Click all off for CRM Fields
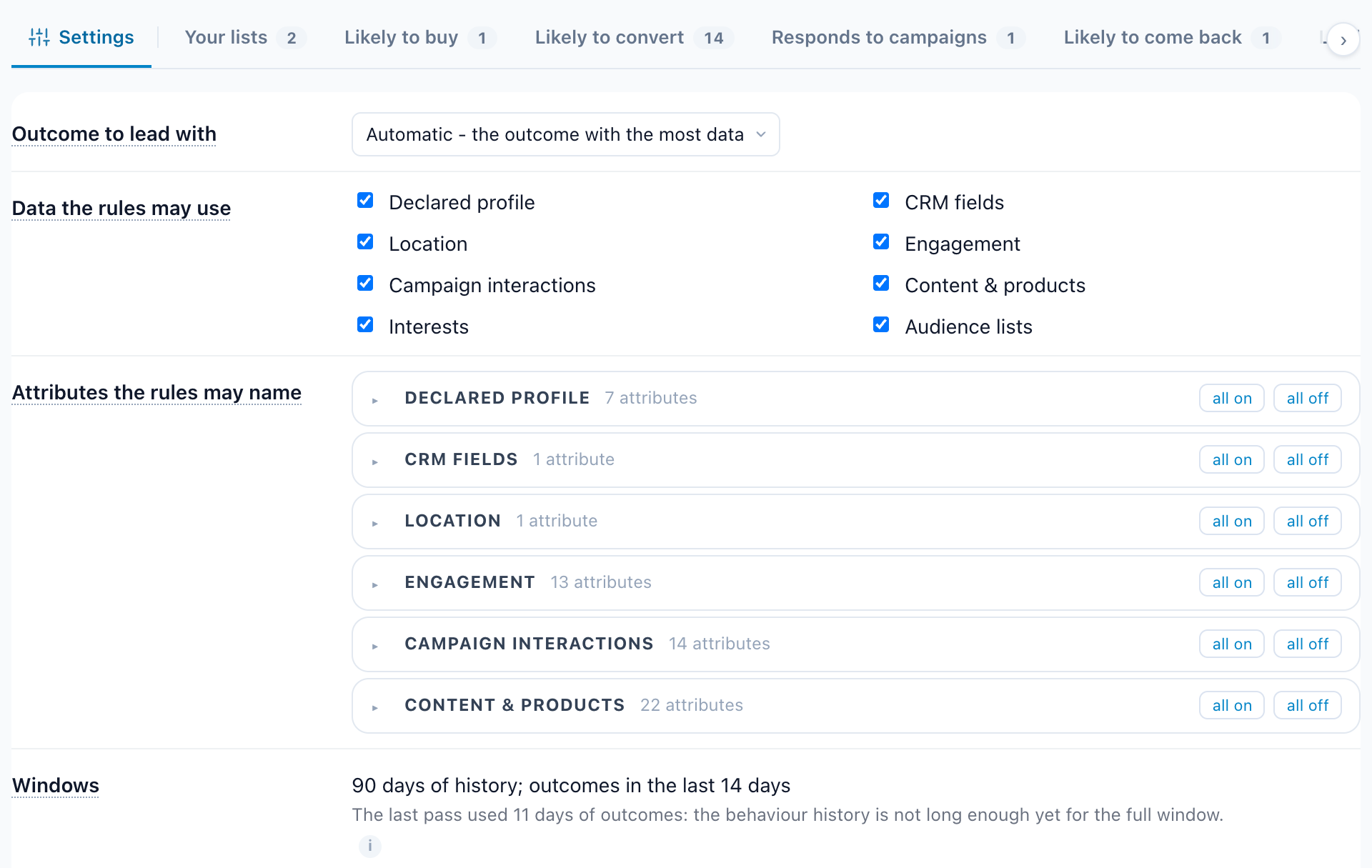Viewport: 1372px width, 868px height. click(x=1308, y=459)
